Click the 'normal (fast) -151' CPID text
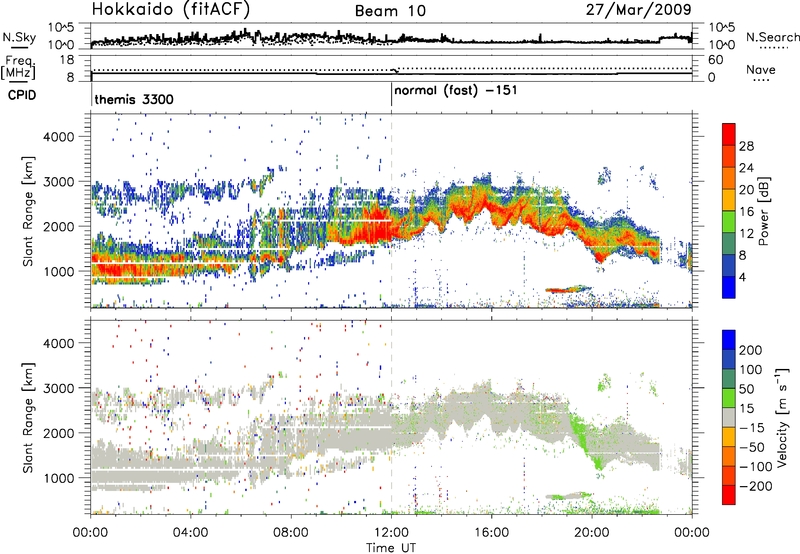 (x=456, y=91)
